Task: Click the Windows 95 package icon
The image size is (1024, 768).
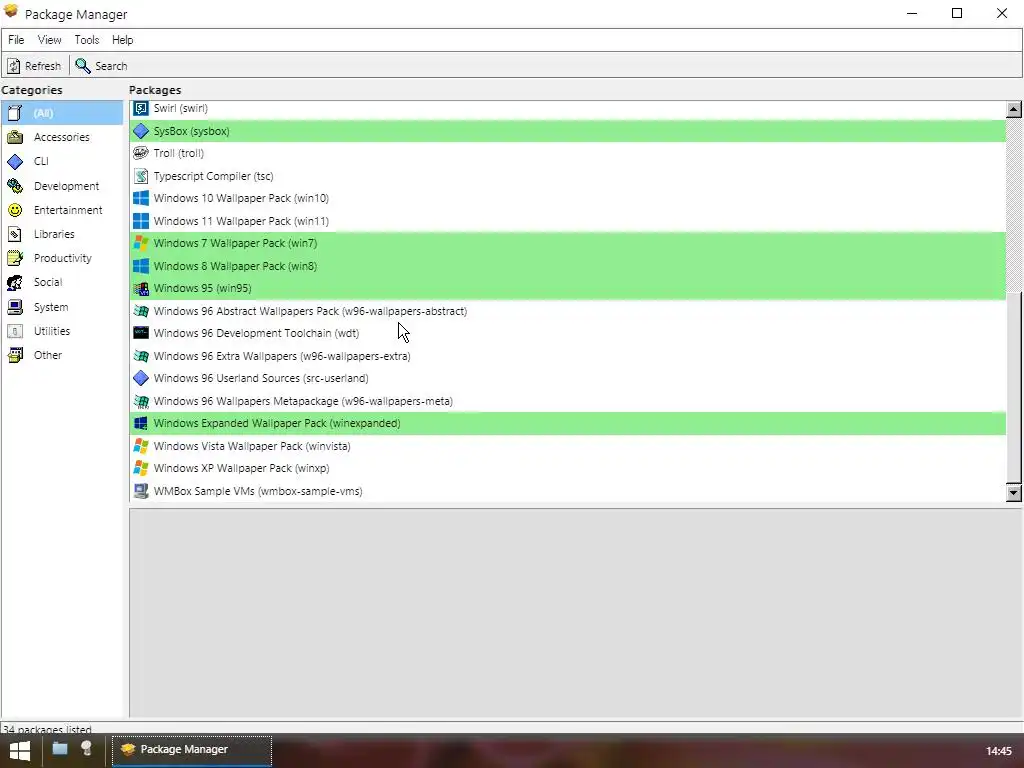Action: [140, 289]
